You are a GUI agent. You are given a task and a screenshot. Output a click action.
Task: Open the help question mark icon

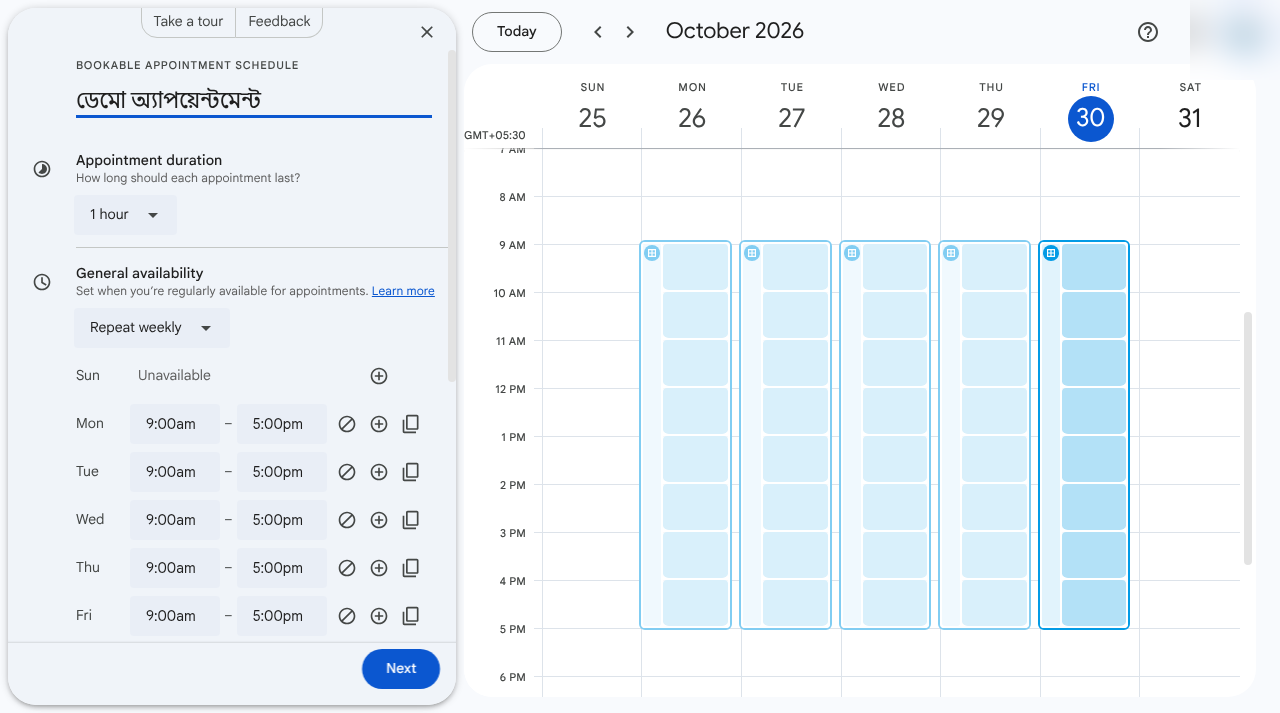coord(1148,32)
